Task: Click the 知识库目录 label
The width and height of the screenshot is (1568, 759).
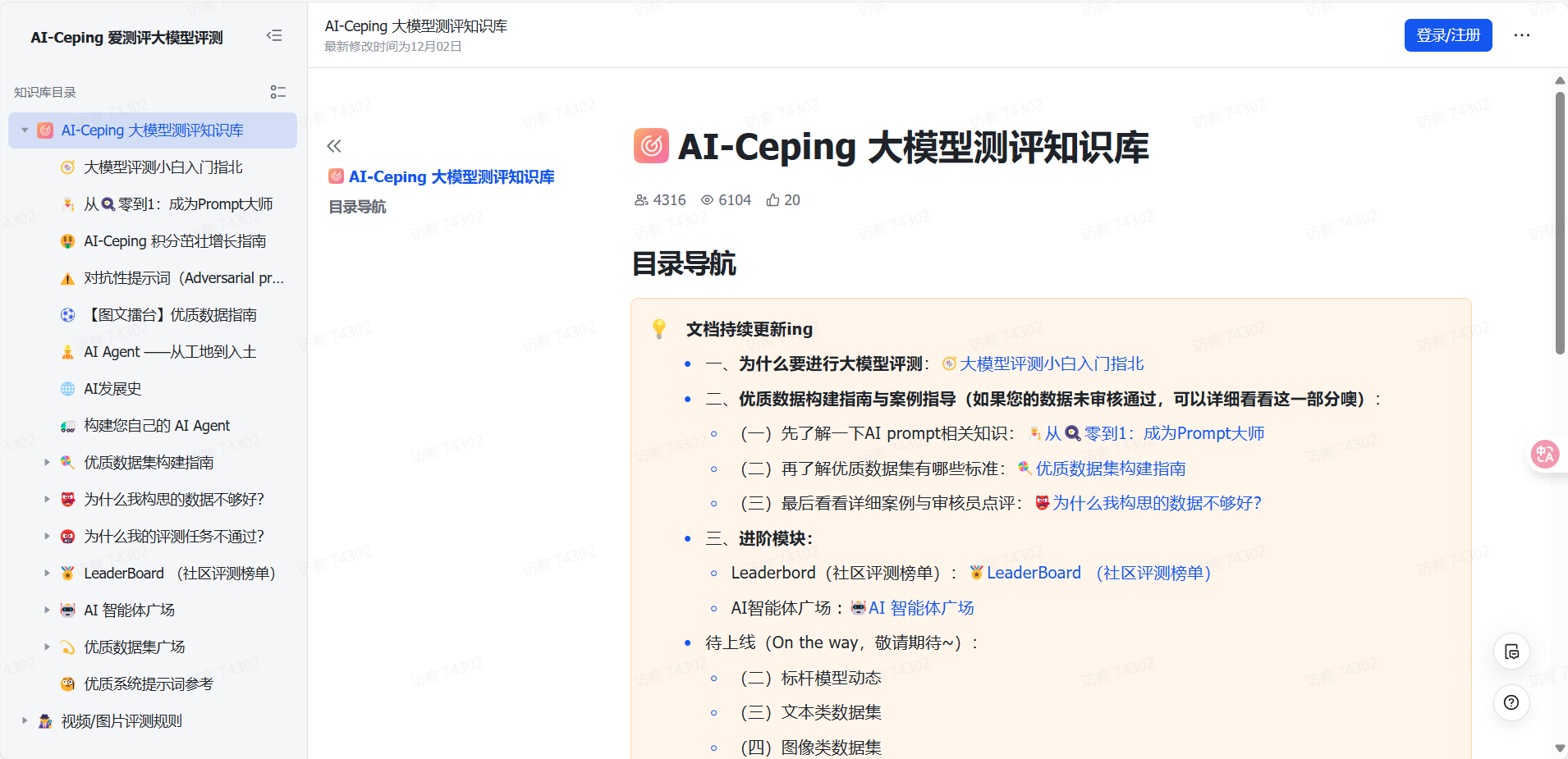Action: click(x=45, y=93)
